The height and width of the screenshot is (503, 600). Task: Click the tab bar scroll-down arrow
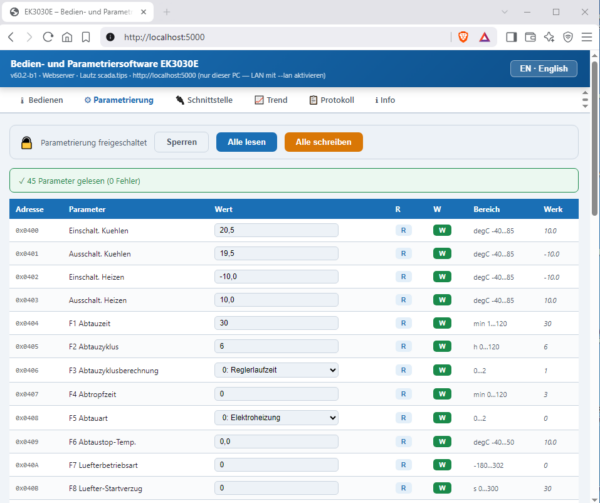coord(585,106)
